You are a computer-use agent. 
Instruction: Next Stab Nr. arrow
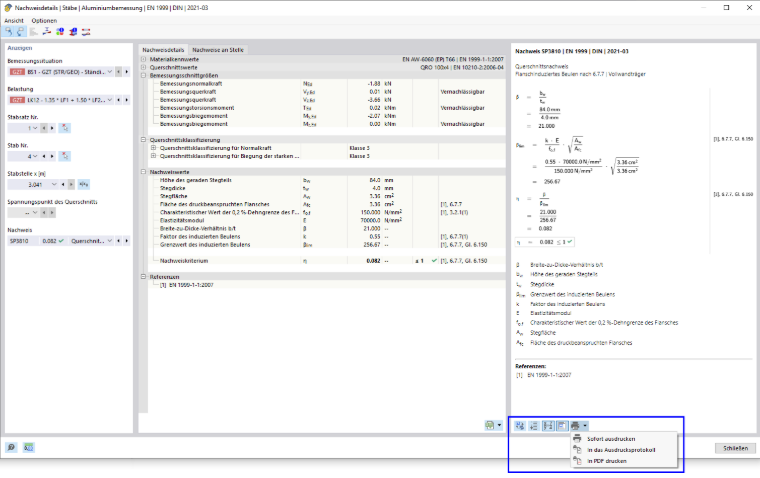click(52, 156)
